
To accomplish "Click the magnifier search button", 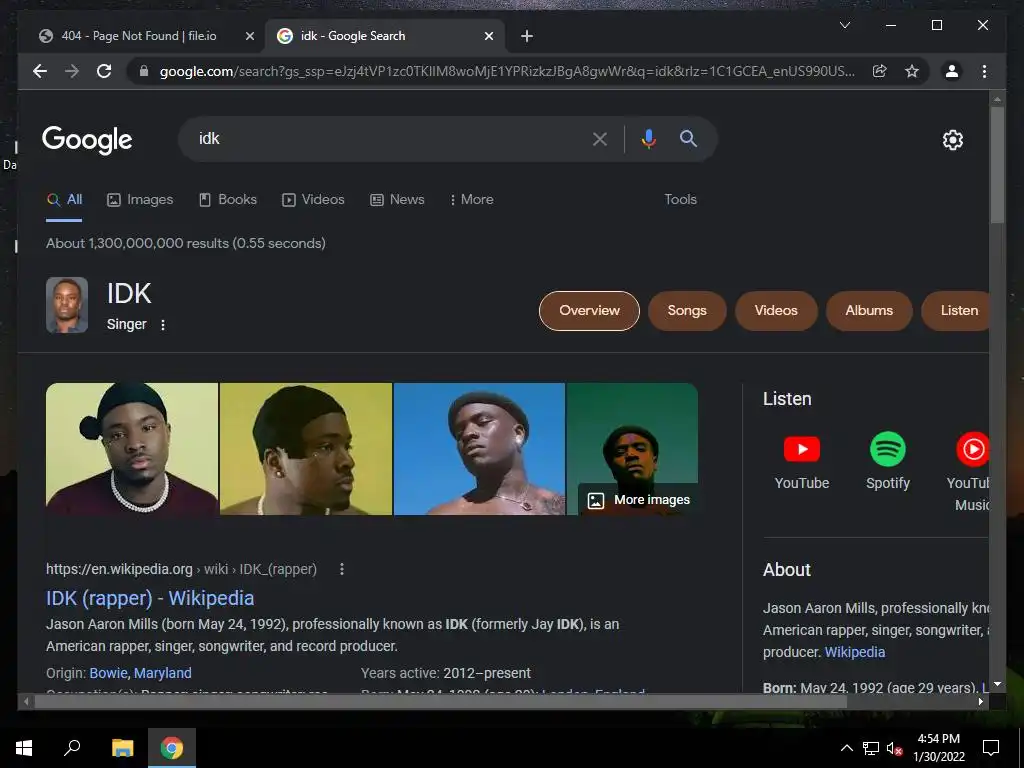I will [688, 138].
